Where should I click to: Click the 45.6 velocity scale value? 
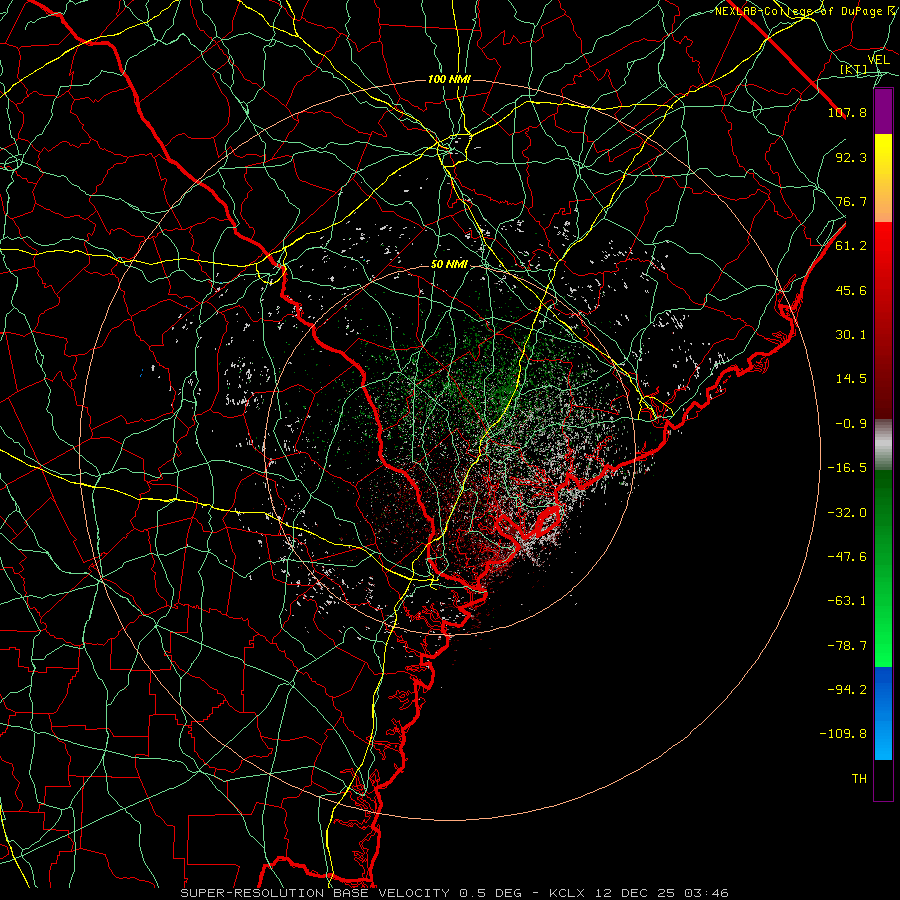click(851, 290)
